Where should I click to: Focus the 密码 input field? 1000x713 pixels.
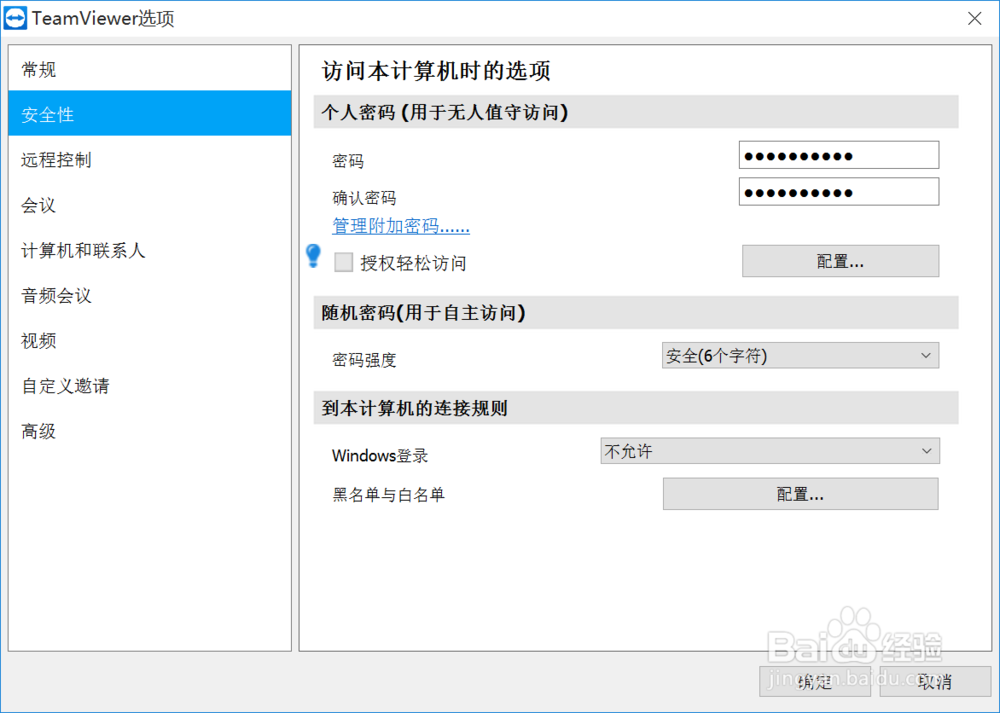coord(839,156)
